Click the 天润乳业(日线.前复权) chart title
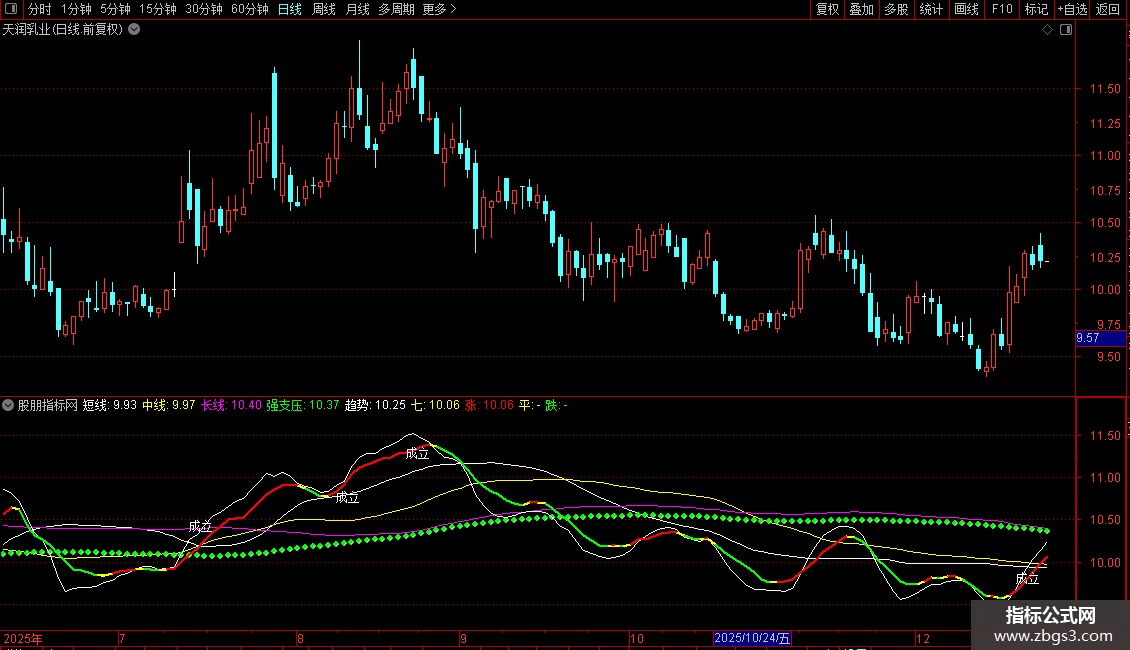 pos(63,30)
